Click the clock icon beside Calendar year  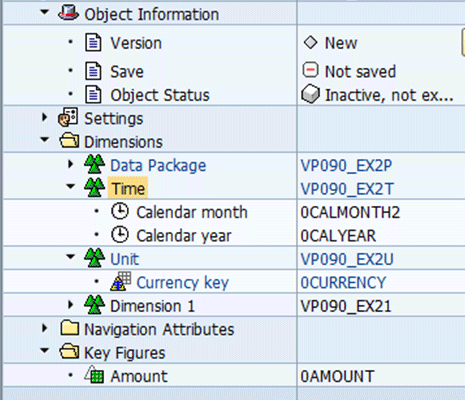click(x=120, y=235)
